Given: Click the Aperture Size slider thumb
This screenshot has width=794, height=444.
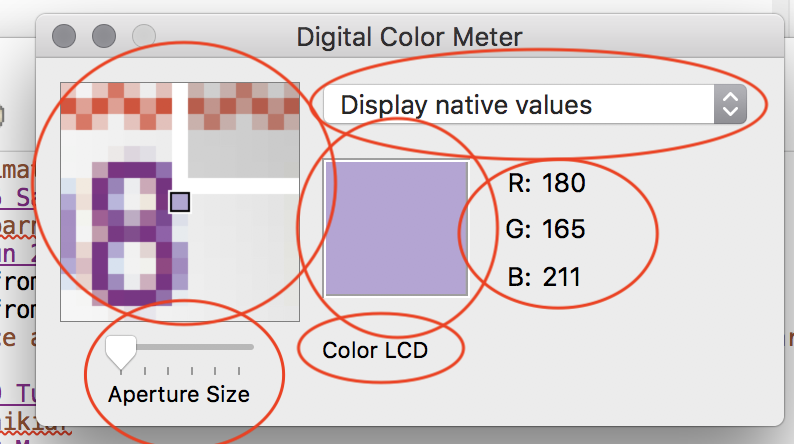Looking at the screenshot, I should tap(122, 349).
